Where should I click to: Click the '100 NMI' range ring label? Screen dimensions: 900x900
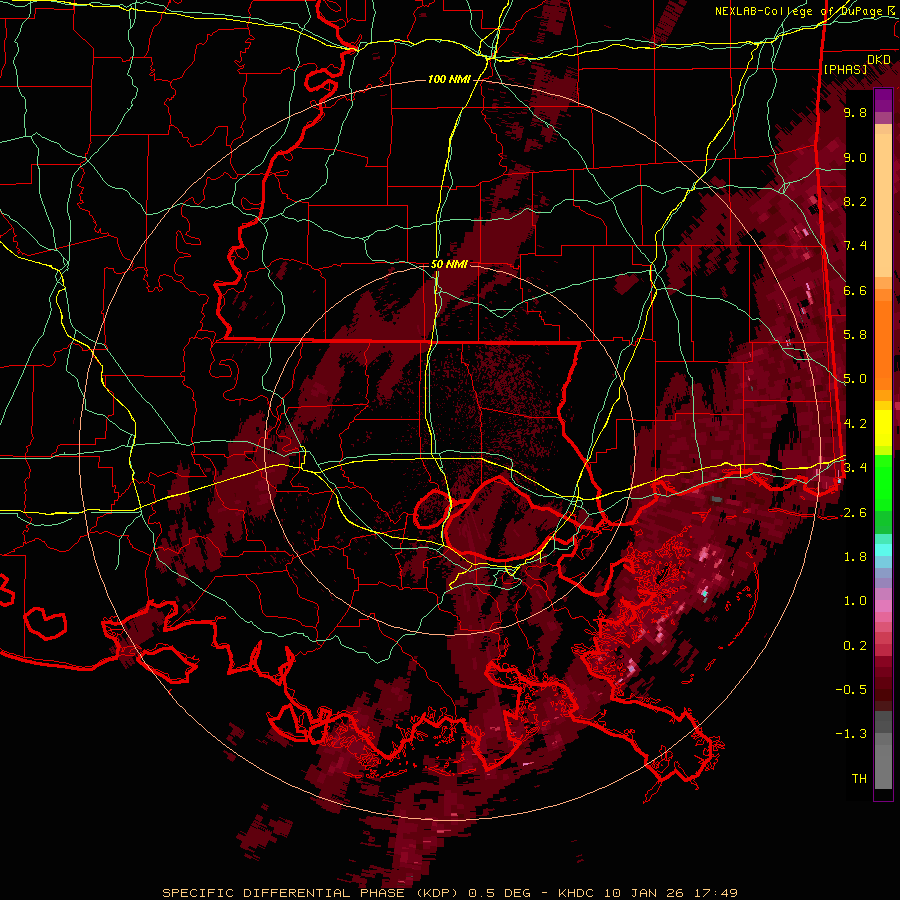449,79
